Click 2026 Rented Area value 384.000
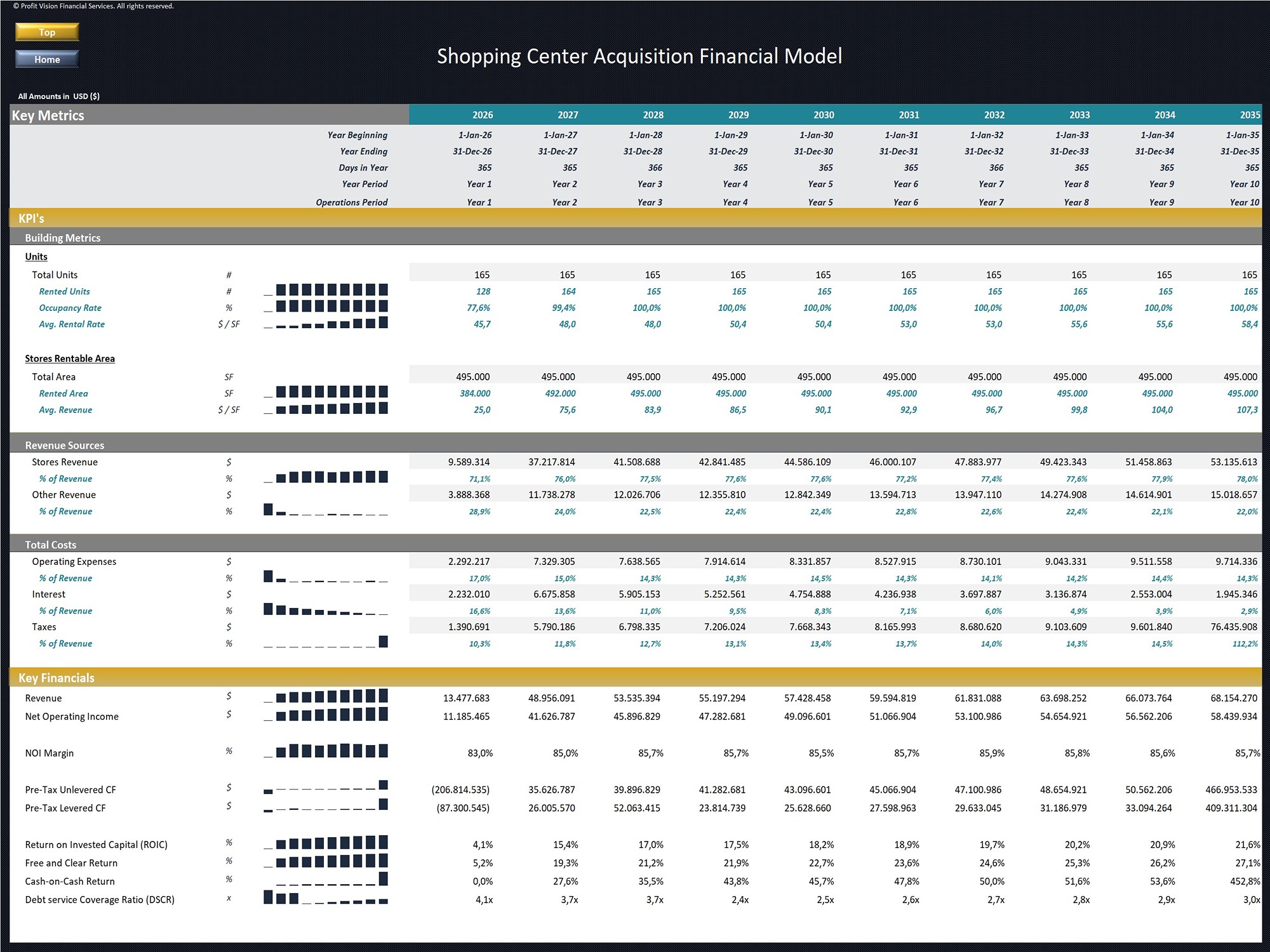Image resolution: width=1270 pixels, height=952 pixels. [x=475, y=393]
